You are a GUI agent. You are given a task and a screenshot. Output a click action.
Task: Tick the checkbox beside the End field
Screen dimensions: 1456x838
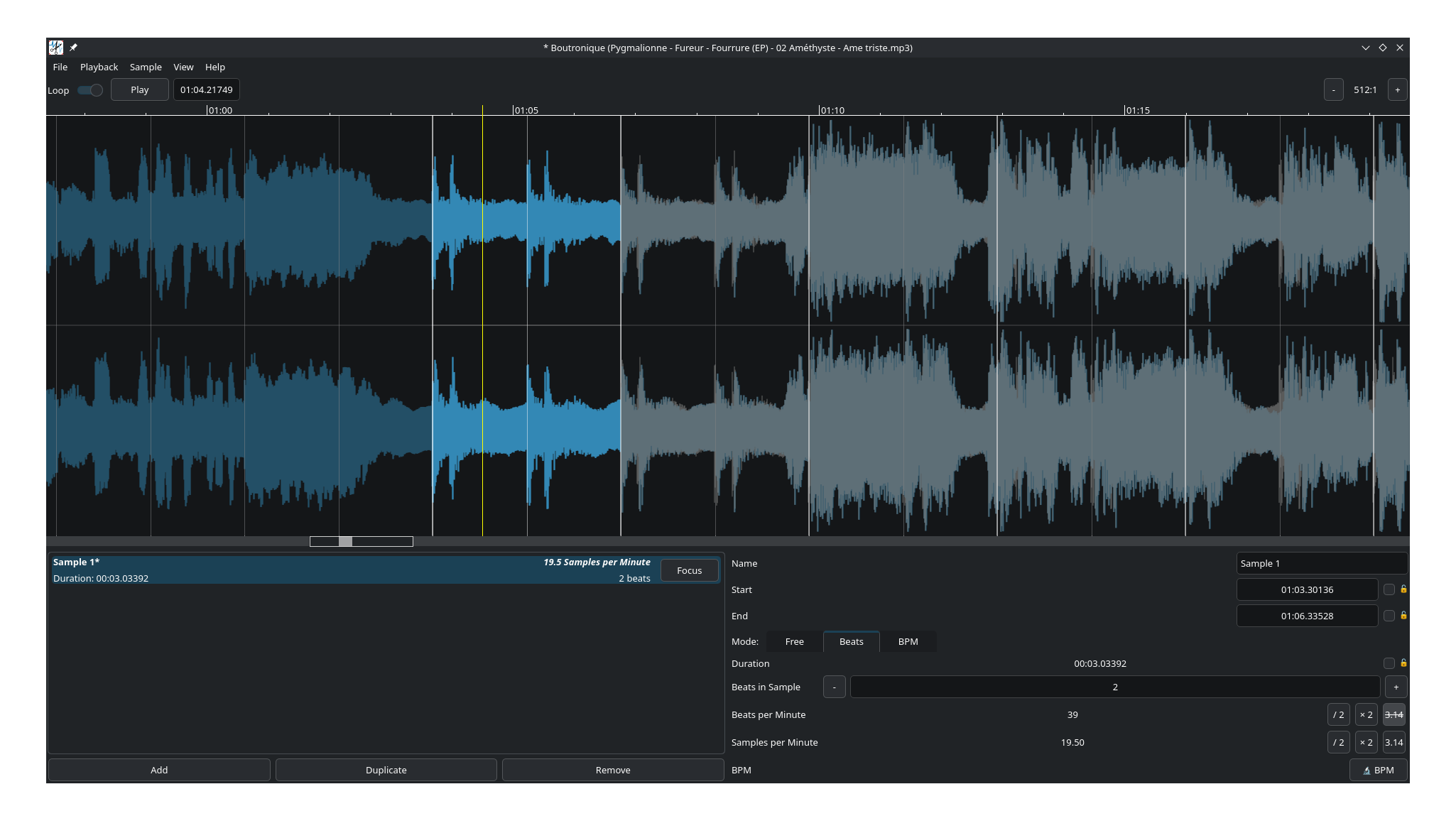click(x=1390, y=616)
